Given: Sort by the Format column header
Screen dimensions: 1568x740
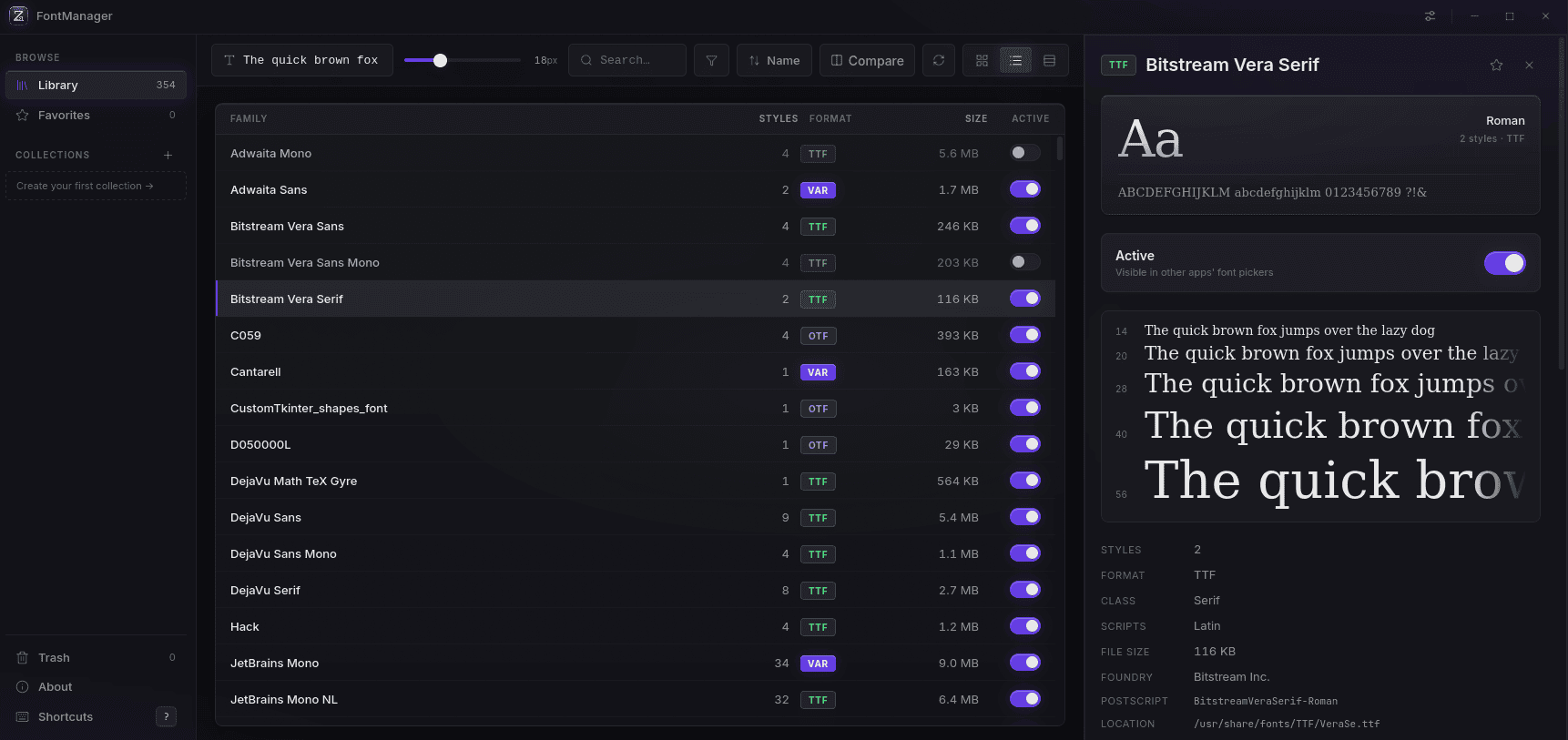Looking at the screenshot, I should (x=830, y=118).
